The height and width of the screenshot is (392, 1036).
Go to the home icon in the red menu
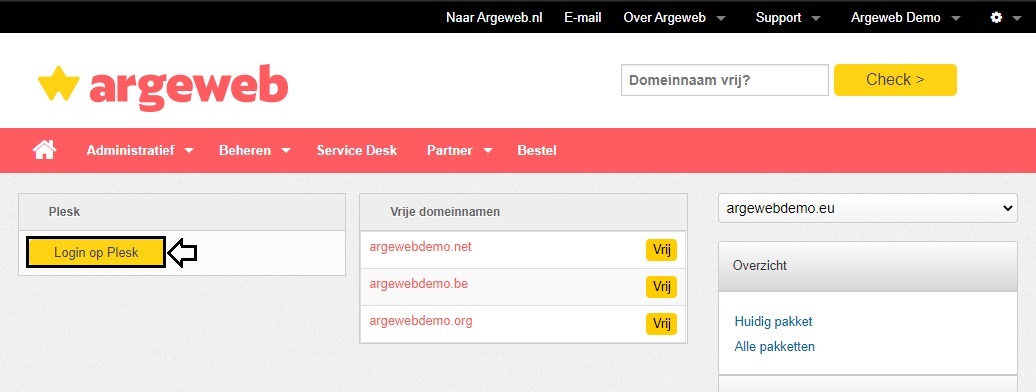coord(44,150)
